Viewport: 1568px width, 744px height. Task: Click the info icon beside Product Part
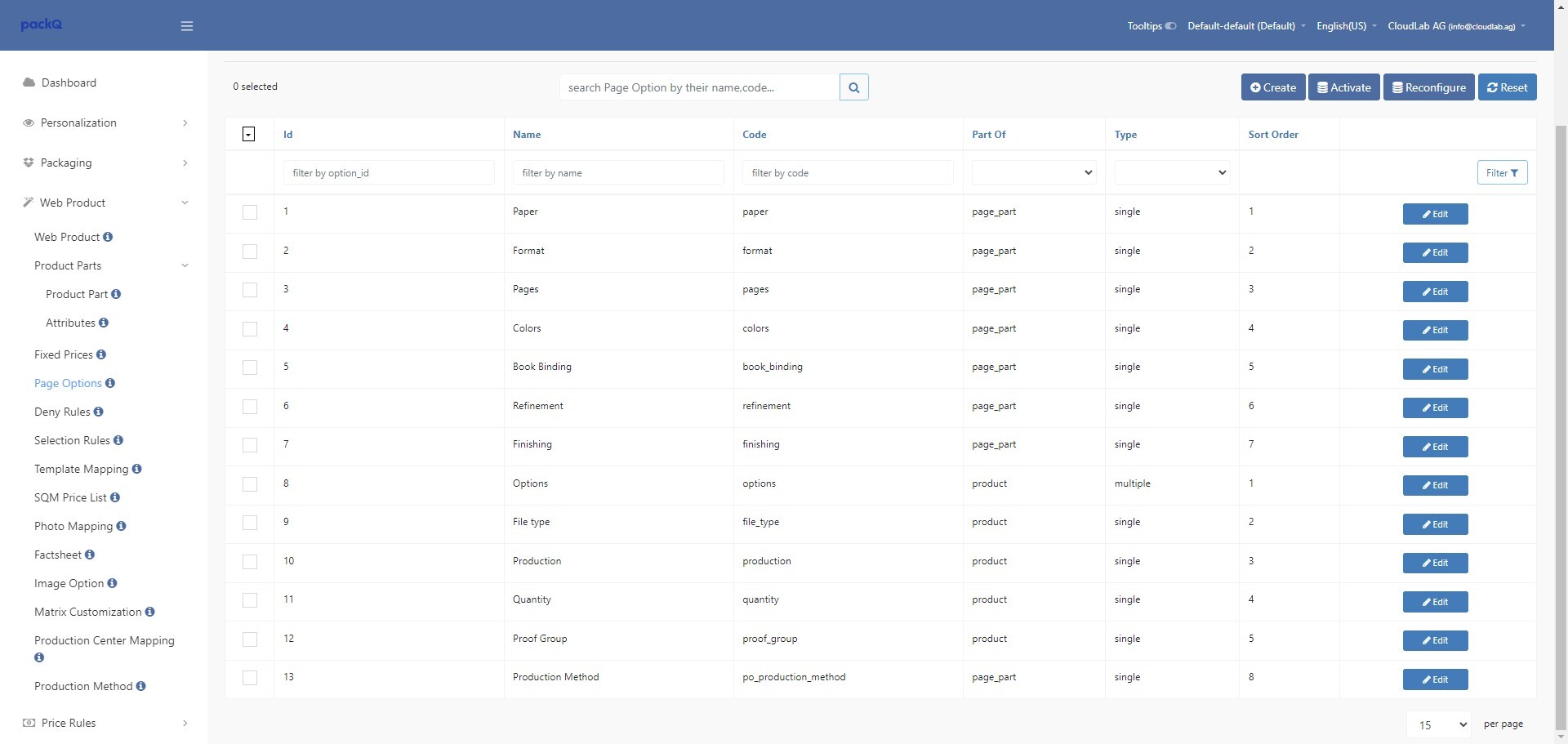(116, 294)
